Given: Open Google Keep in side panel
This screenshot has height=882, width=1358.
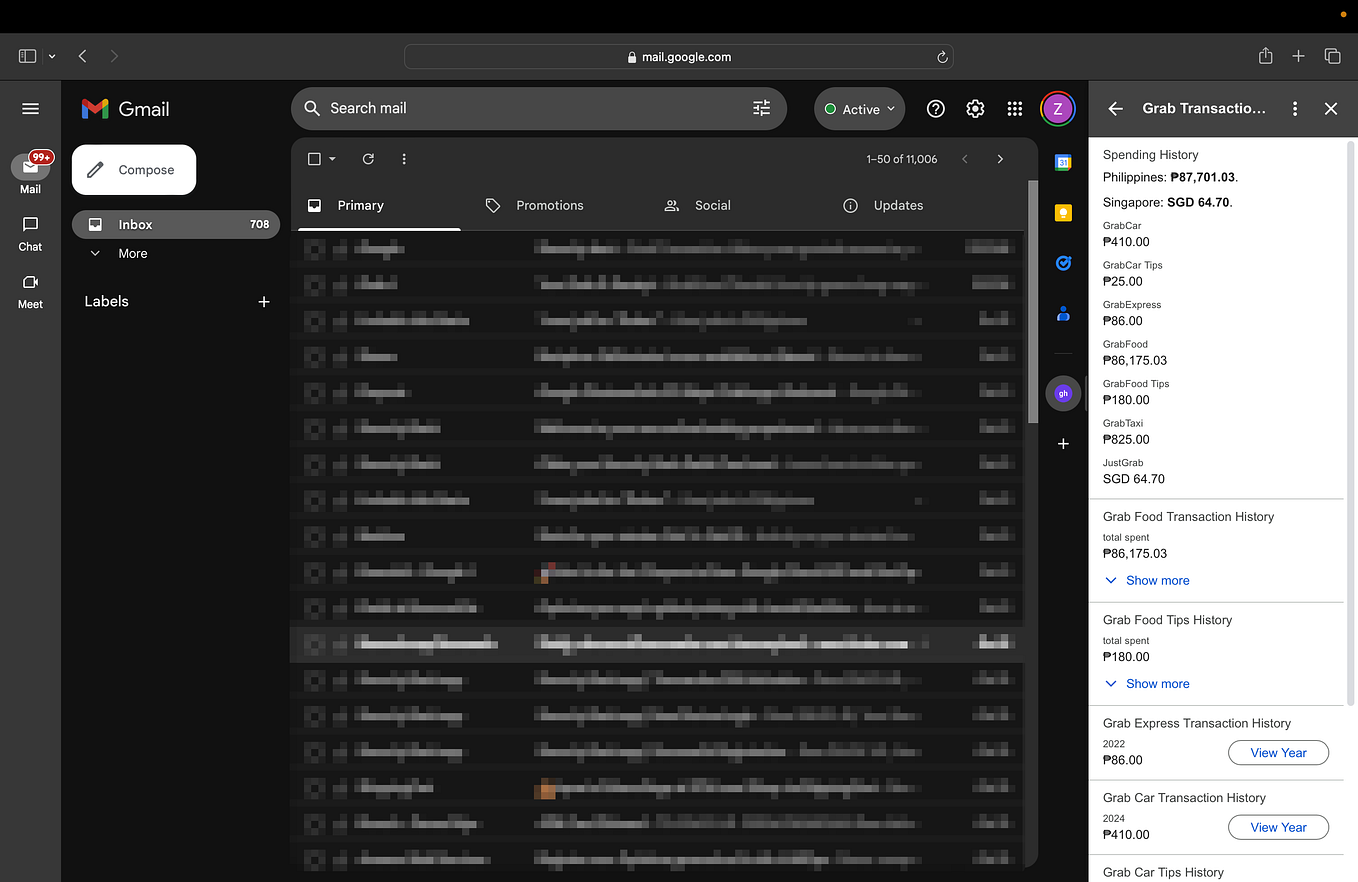Looking at the screenshot, I should click(1063, 212).
